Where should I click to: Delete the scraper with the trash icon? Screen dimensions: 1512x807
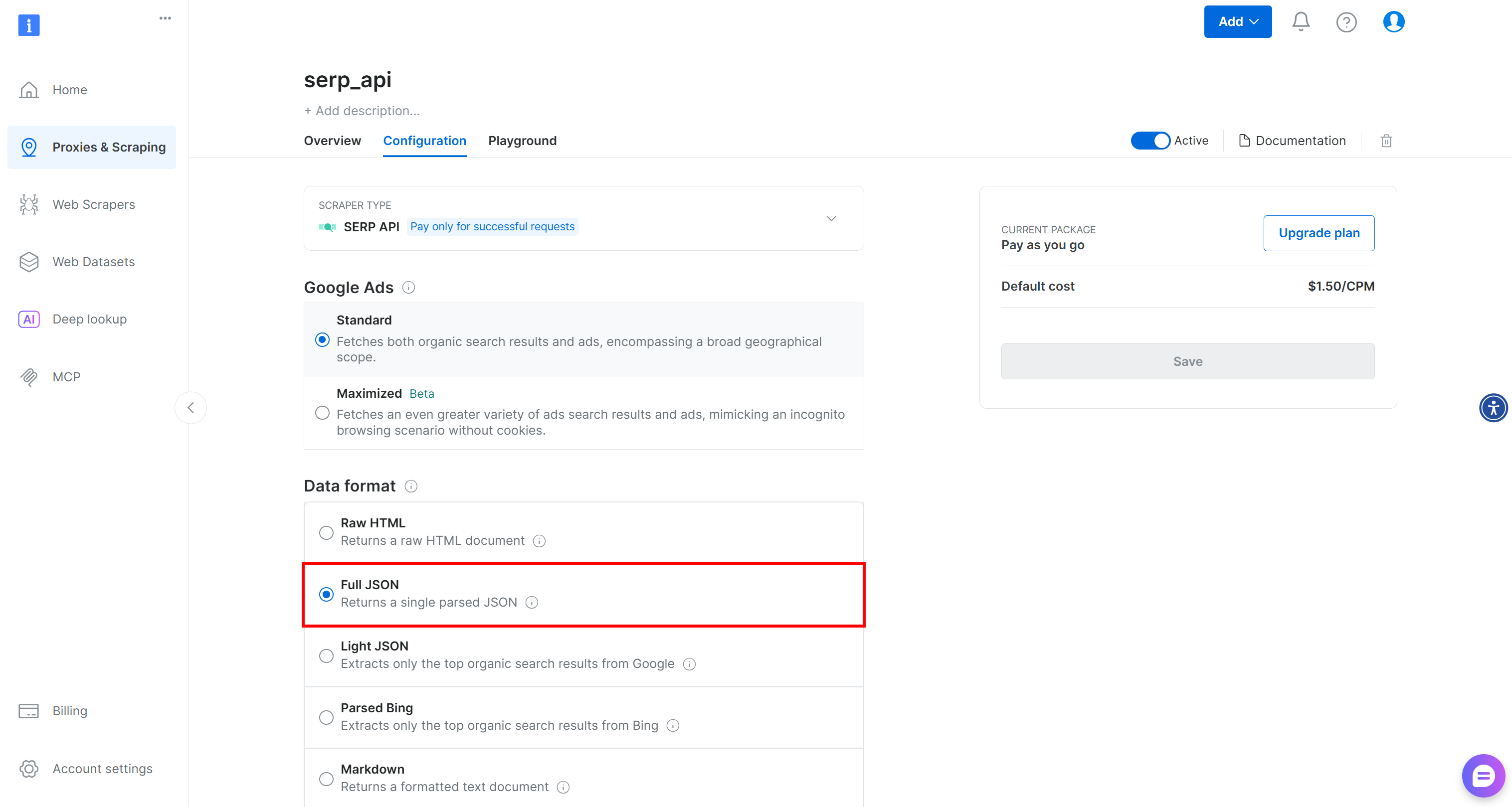1386,141
